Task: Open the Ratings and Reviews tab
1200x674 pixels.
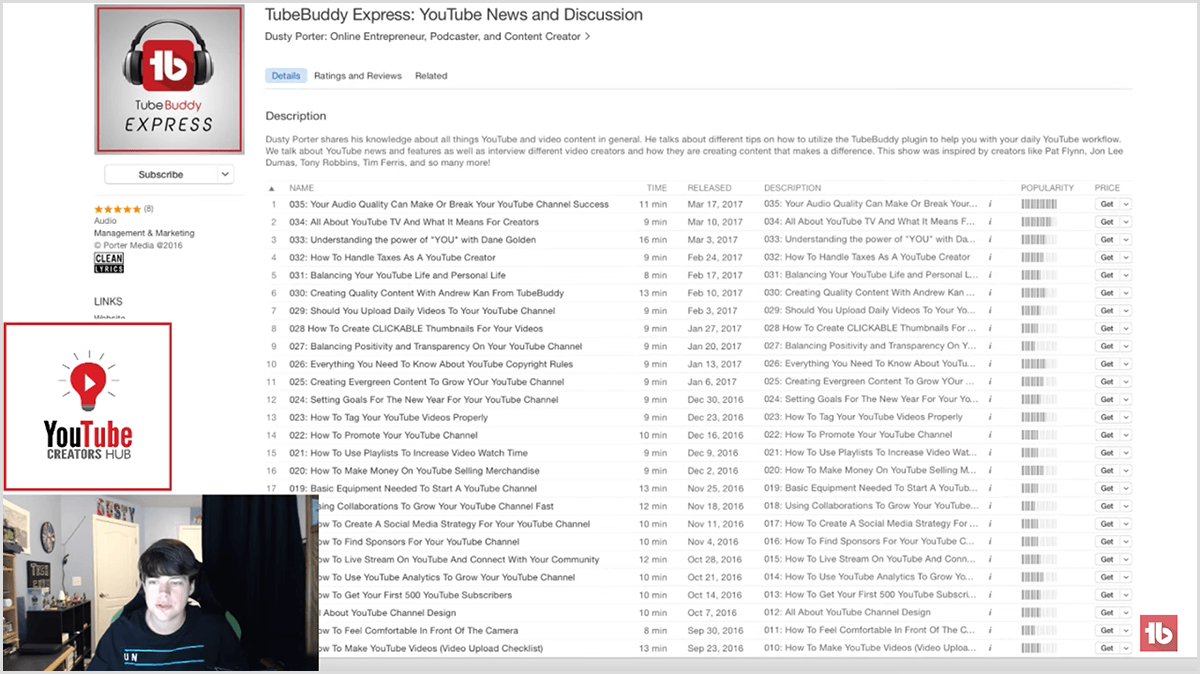Action: coord(358,76)
